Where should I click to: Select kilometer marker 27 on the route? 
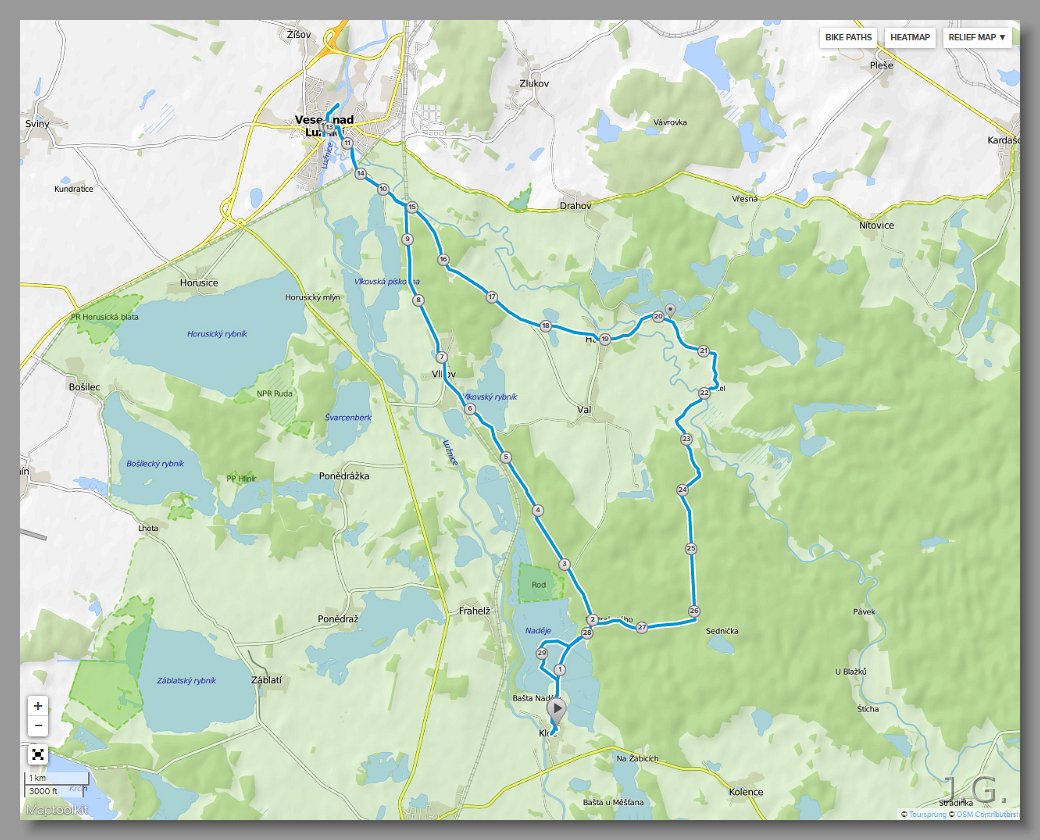[641, 627]
